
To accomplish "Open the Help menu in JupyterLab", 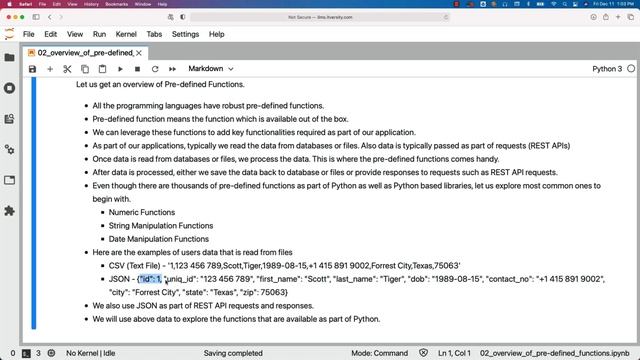I will pyautogui.click(x=217, y=34).
